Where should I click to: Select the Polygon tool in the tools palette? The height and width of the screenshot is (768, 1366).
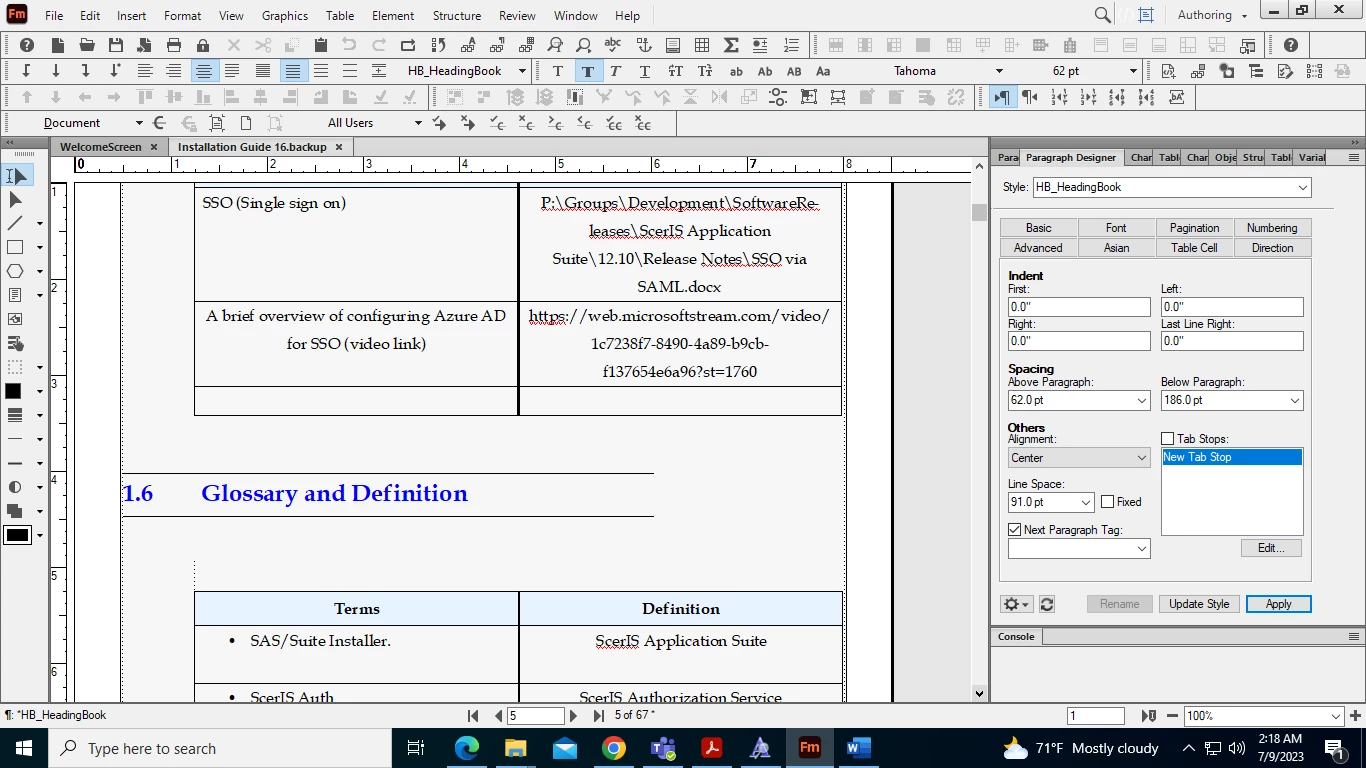tap(15, 271)
